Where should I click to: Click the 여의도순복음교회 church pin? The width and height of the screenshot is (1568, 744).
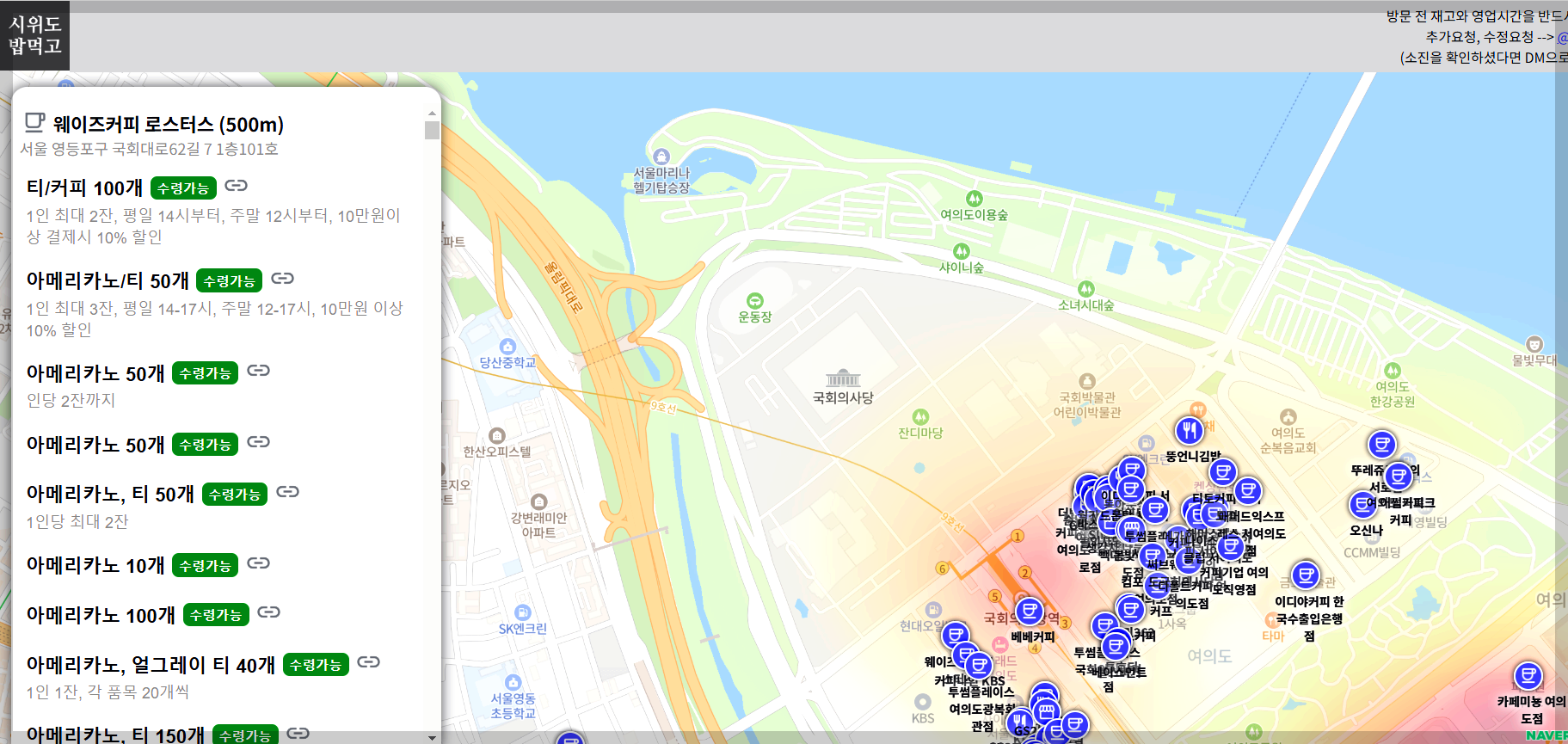(1288, 417)
